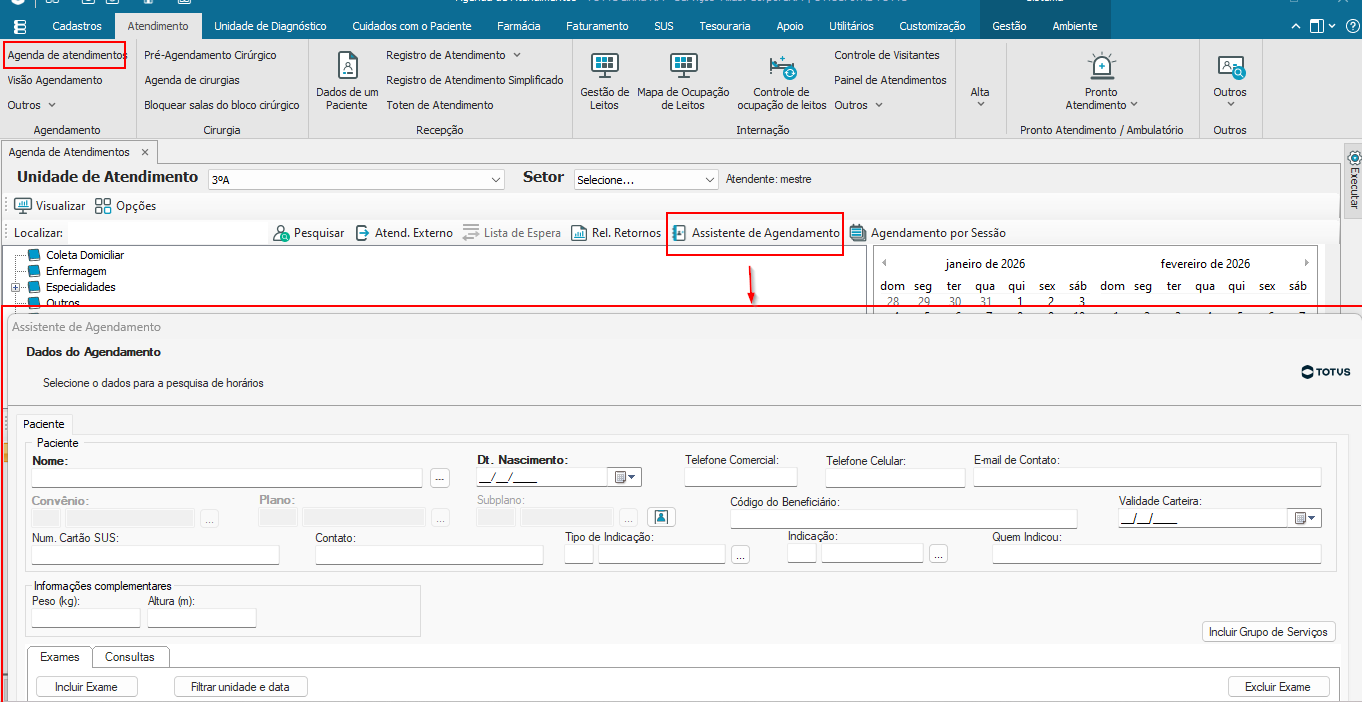Viewport: 1362px width, 702px height.
Task: Go to the next month in the calendar
Action: click(x=1306, y=263)
